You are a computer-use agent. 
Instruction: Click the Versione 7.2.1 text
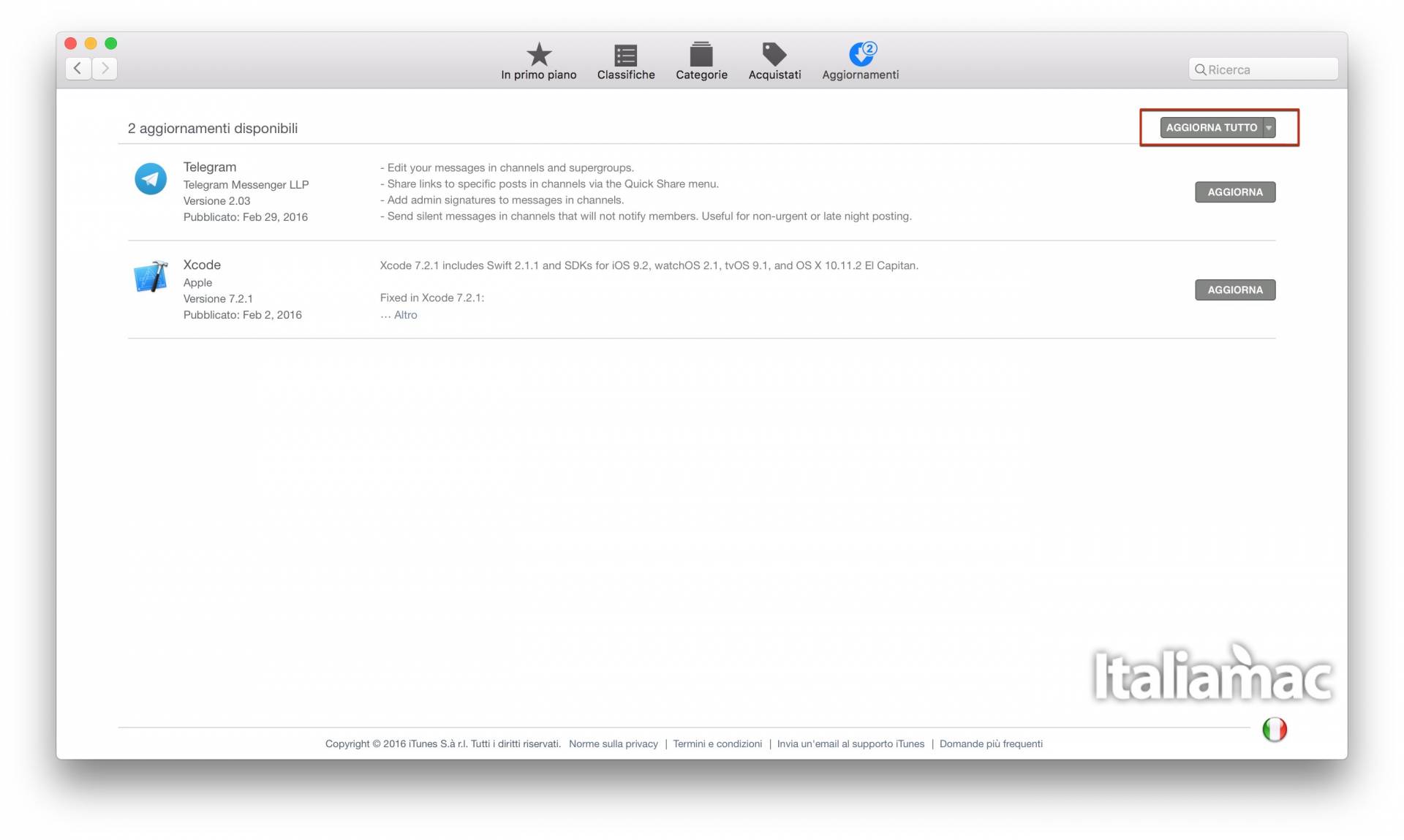pos(218,299)
